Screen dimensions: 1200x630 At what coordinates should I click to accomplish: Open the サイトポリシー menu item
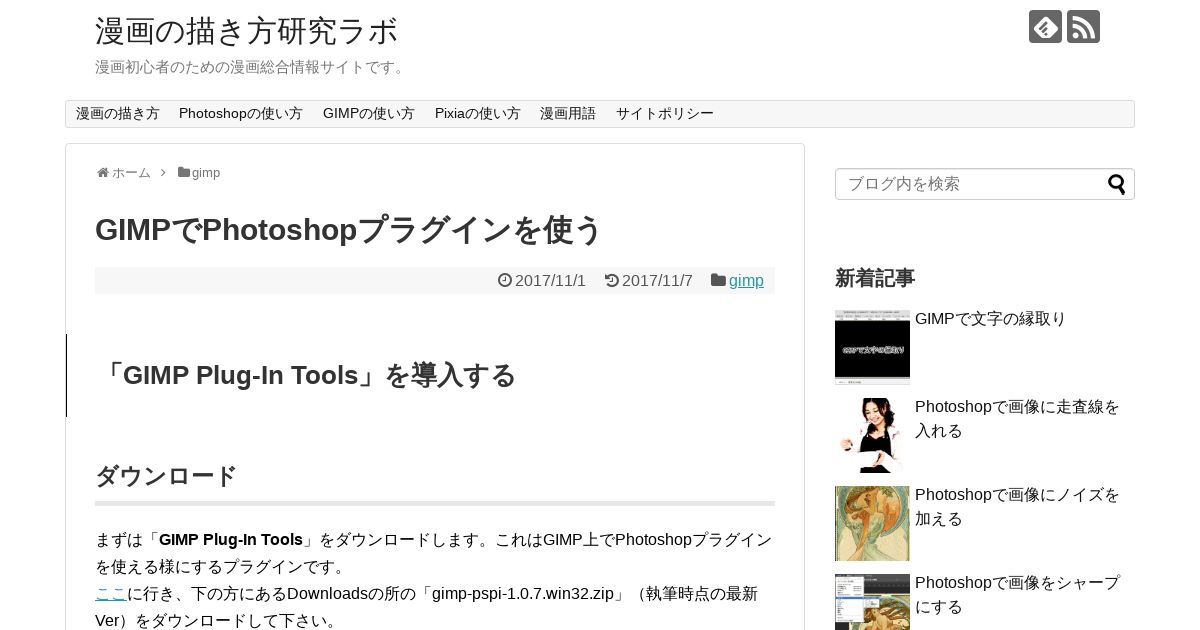tap(665, 114)
